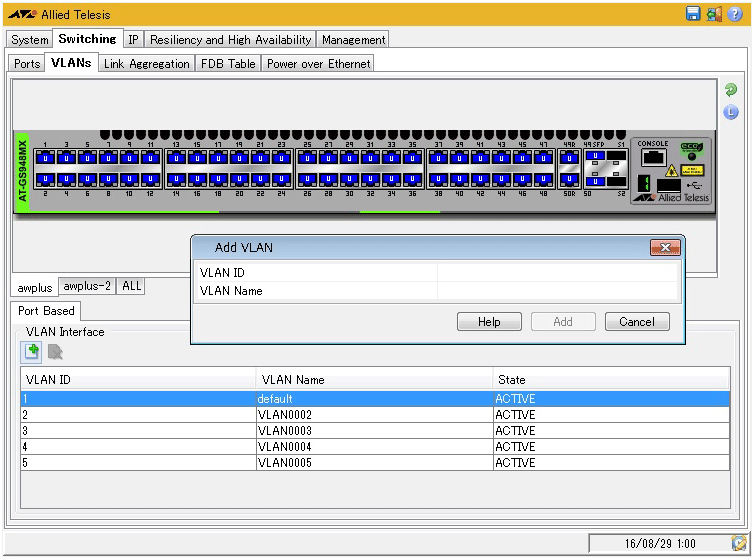
Task: Click the green refresh arrow icon
Action: (731, 90)
